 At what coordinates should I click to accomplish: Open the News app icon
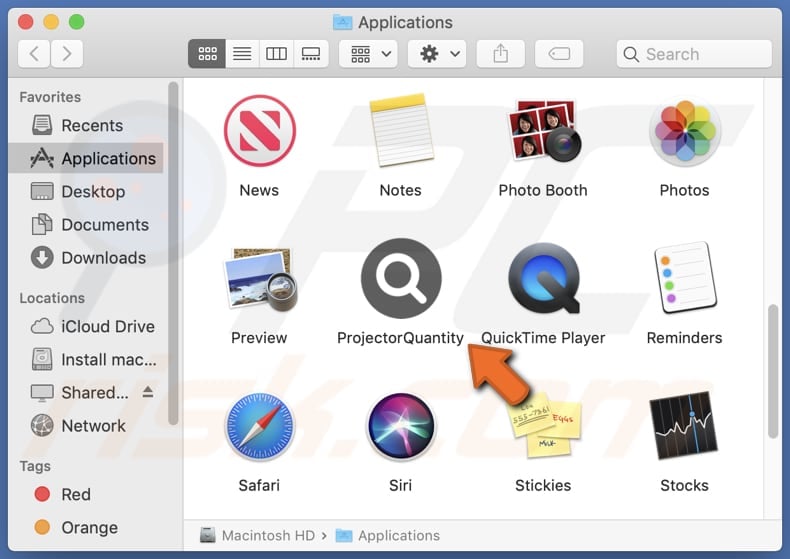pos(259,131)
